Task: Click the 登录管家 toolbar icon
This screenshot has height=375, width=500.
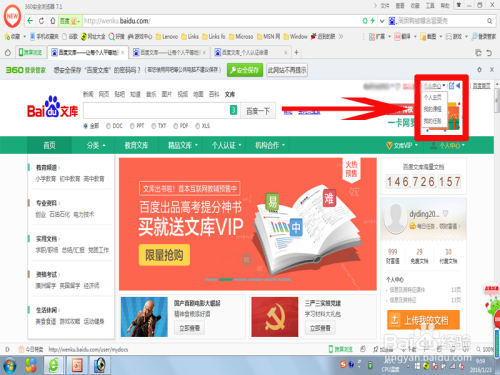Action: (x=484, y=36)
